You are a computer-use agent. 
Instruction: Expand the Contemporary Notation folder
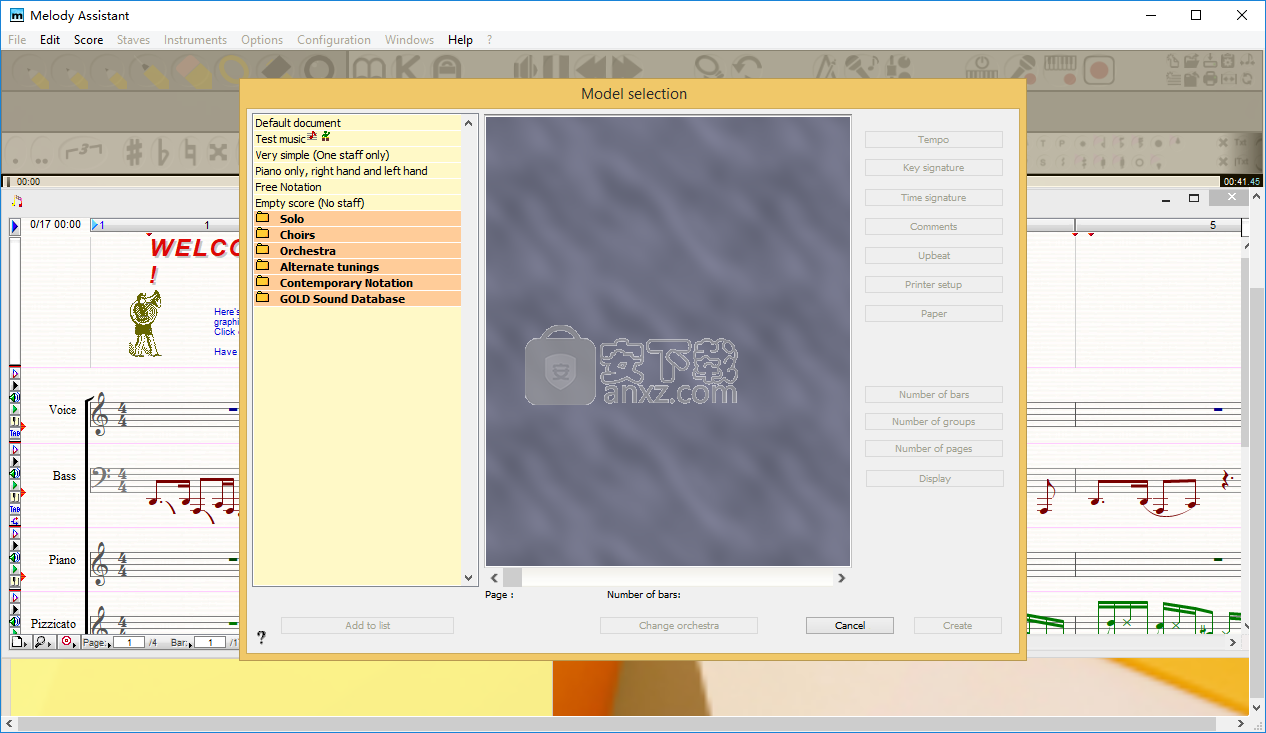click(357, 283)
